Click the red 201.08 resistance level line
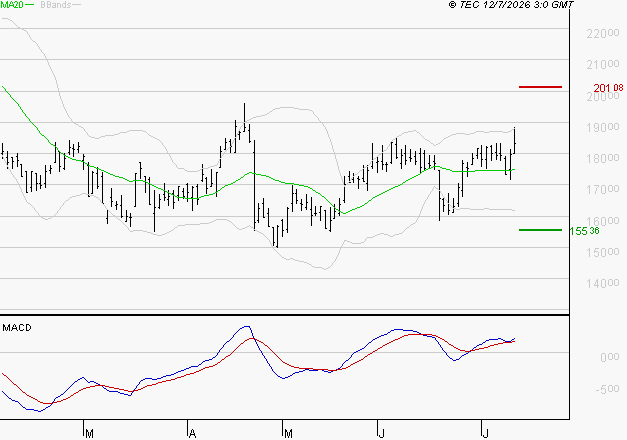The width and height of the screenshot is (627, 440). (540, 87)
